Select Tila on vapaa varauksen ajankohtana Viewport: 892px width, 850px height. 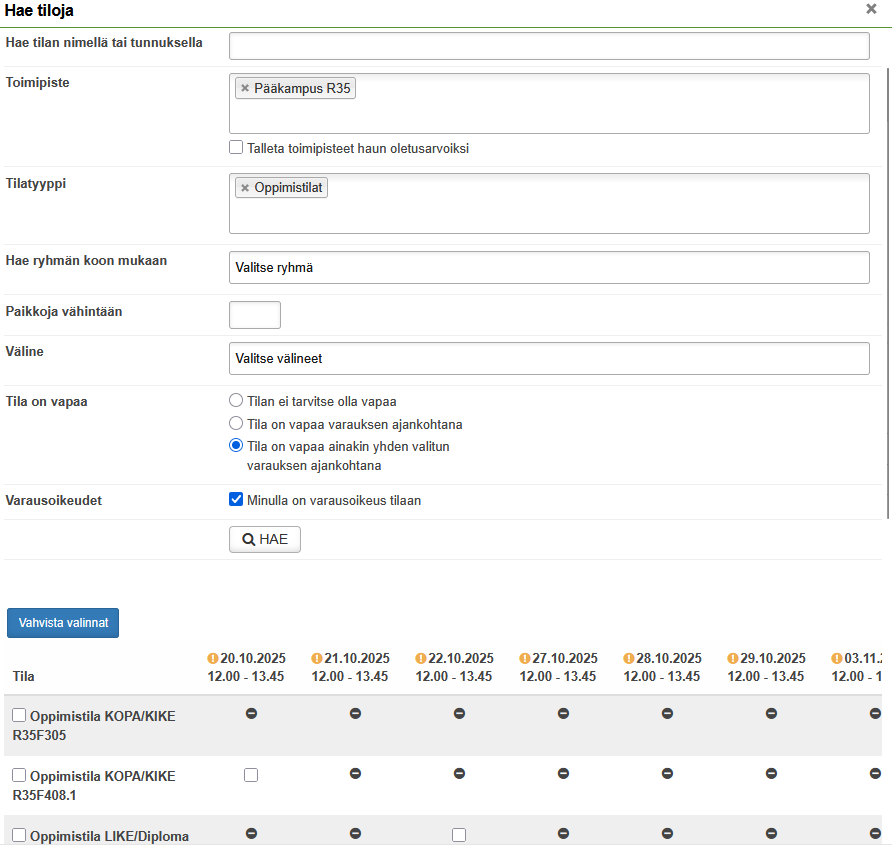tap(237, 424)
